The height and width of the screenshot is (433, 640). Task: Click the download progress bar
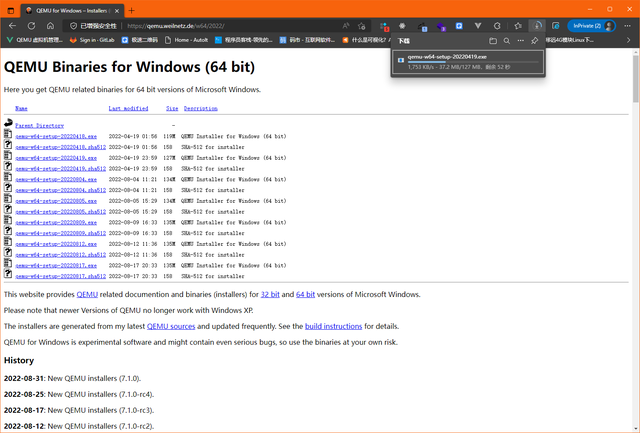(x=473, y=62)
